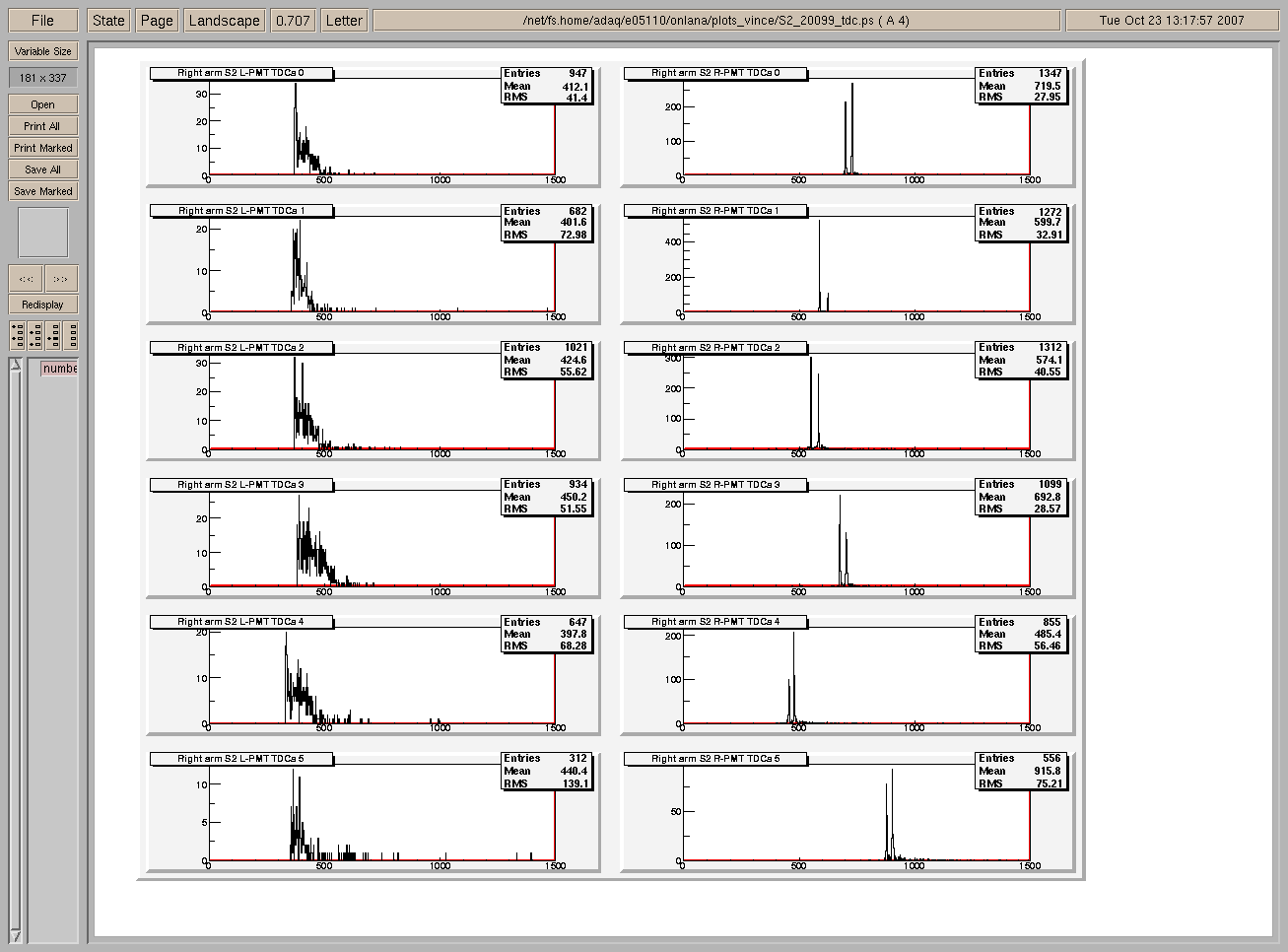Open the Letter paper size dropdown
This screenshot has width=1288, height=952.
[x=344, y=21]
